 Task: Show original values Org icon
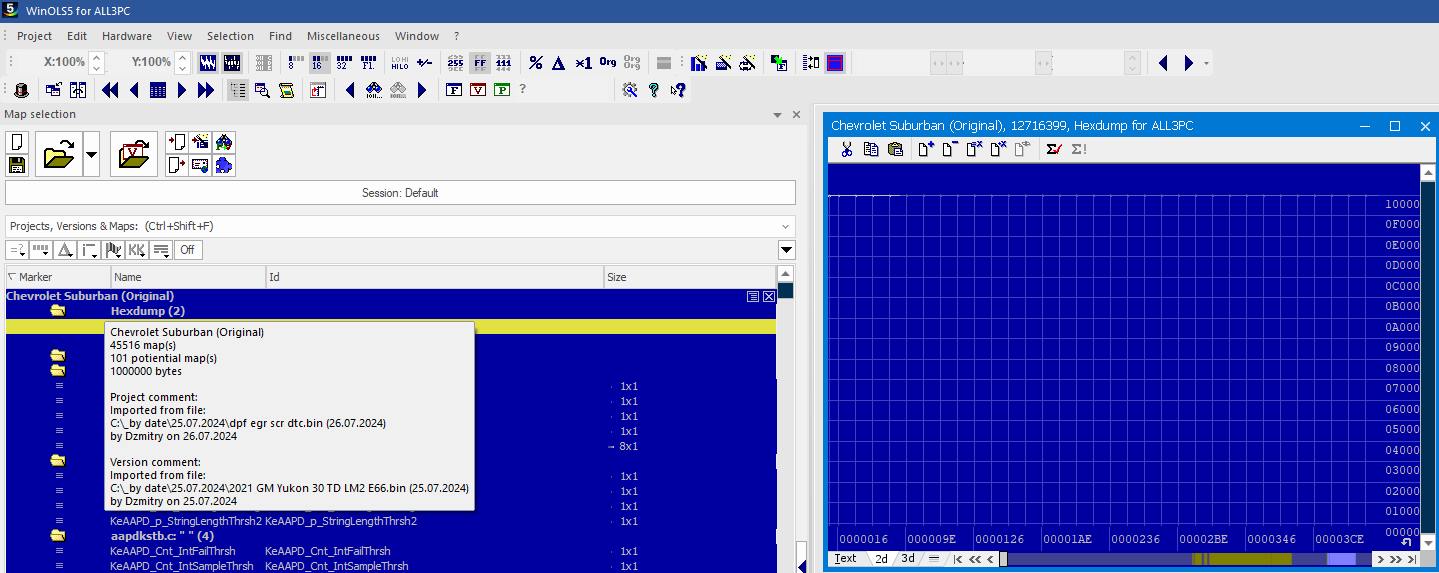[608, 62]
